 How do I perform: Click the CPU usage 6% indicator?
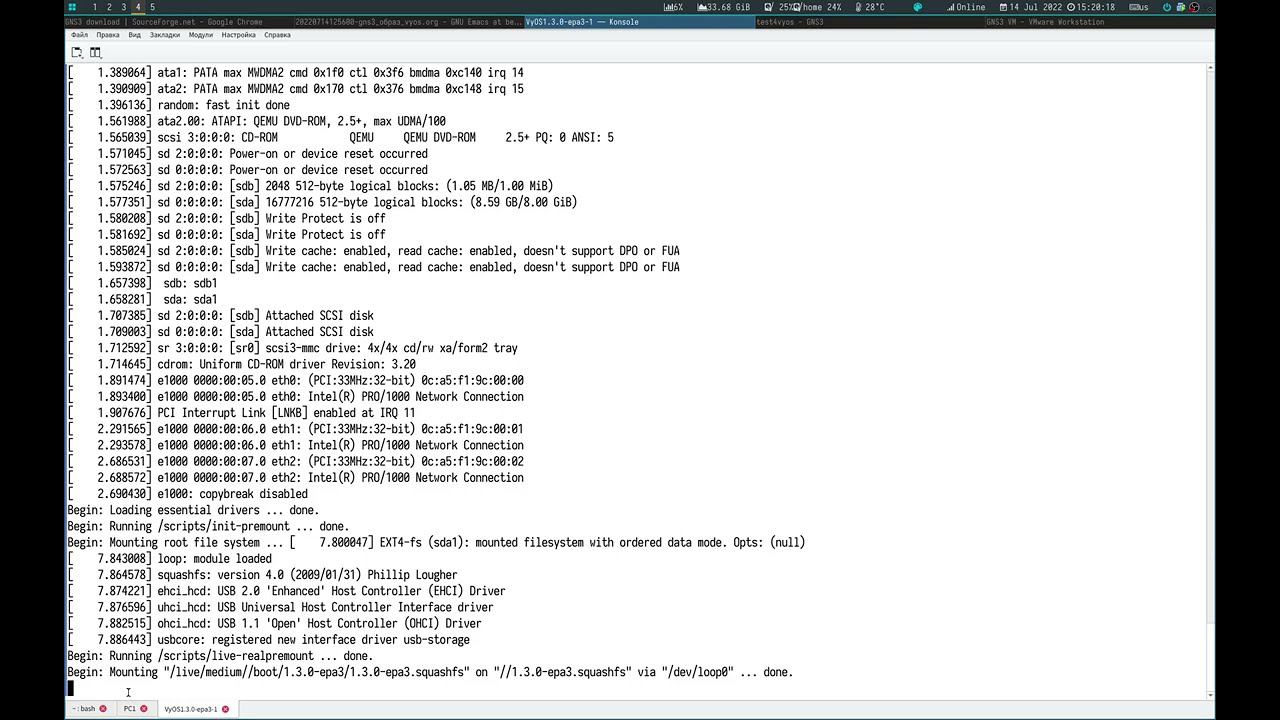(x=674, y=7)
